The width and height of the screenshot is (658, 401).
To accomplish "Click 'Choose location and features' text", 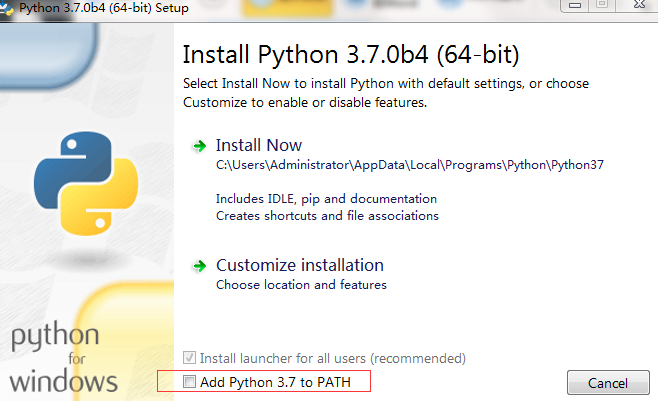I will point(301,285).
